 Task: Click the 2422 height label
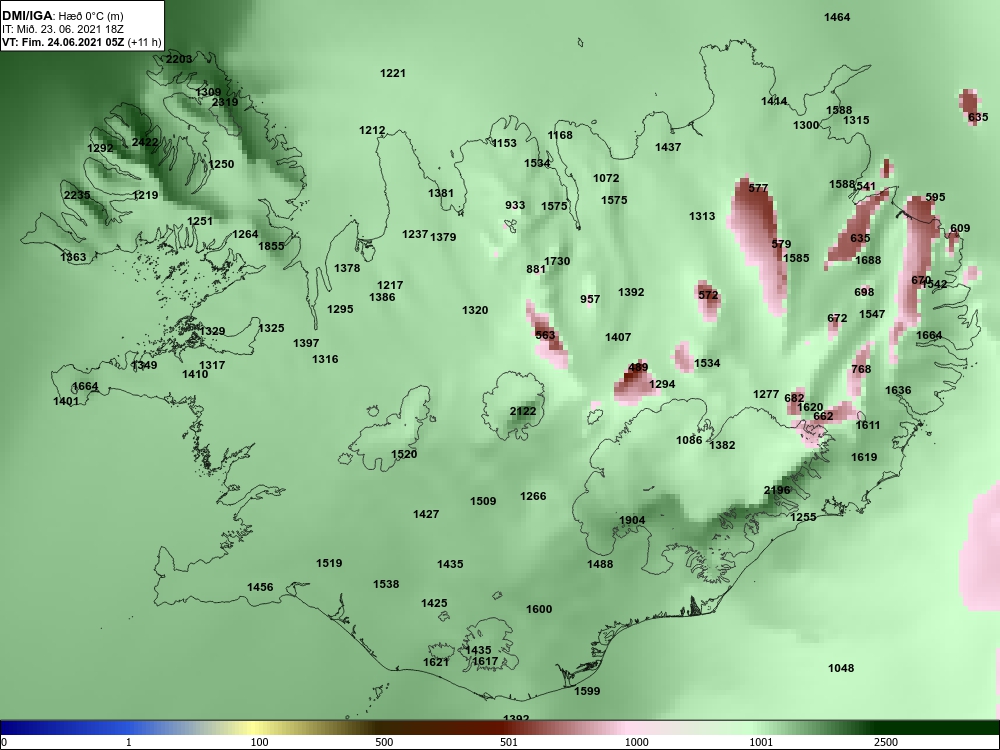click(x=145, y=142)
